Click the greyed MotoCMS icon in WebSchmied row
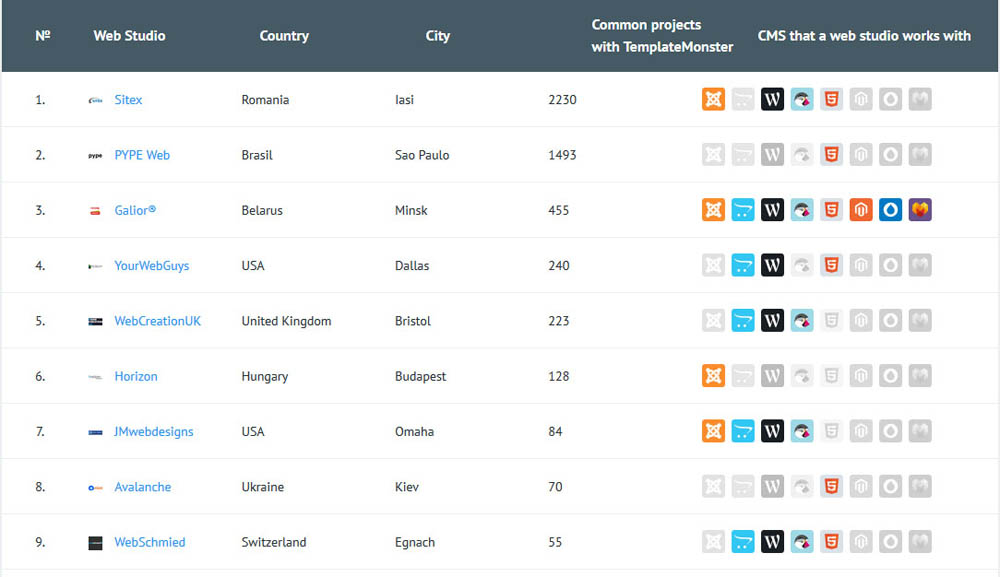Viewport: 1000px width, 577px height. click(920, 542)
